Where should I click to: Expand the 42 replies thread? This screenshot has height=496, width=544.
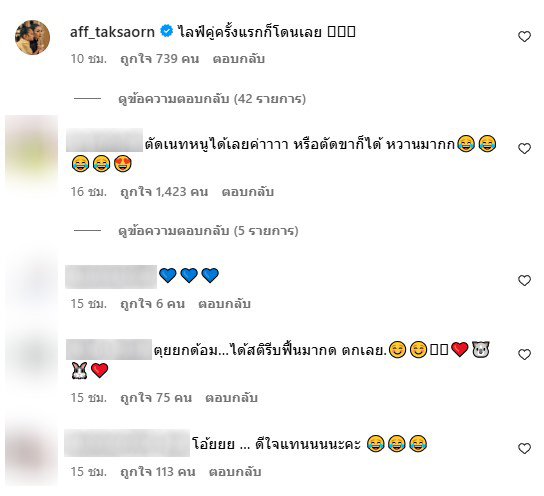coord(212,99)
